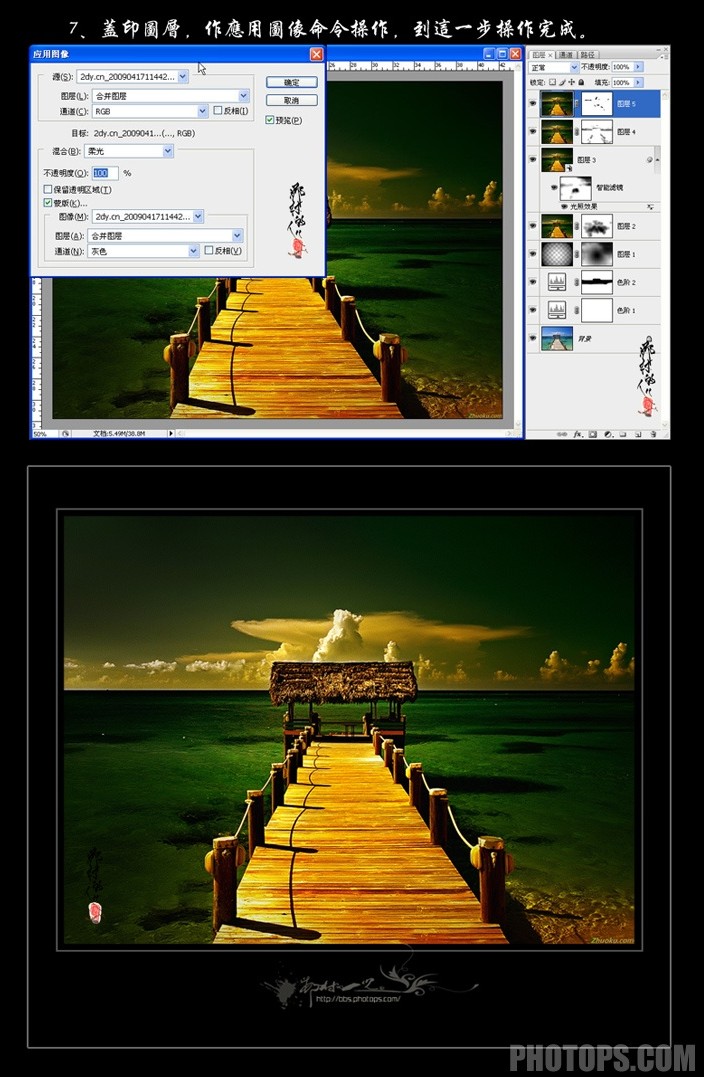The width and height of the screenshot is (704, 1077).
Task: Click the 填充 100% fill field
Action: tap(622, 82)
